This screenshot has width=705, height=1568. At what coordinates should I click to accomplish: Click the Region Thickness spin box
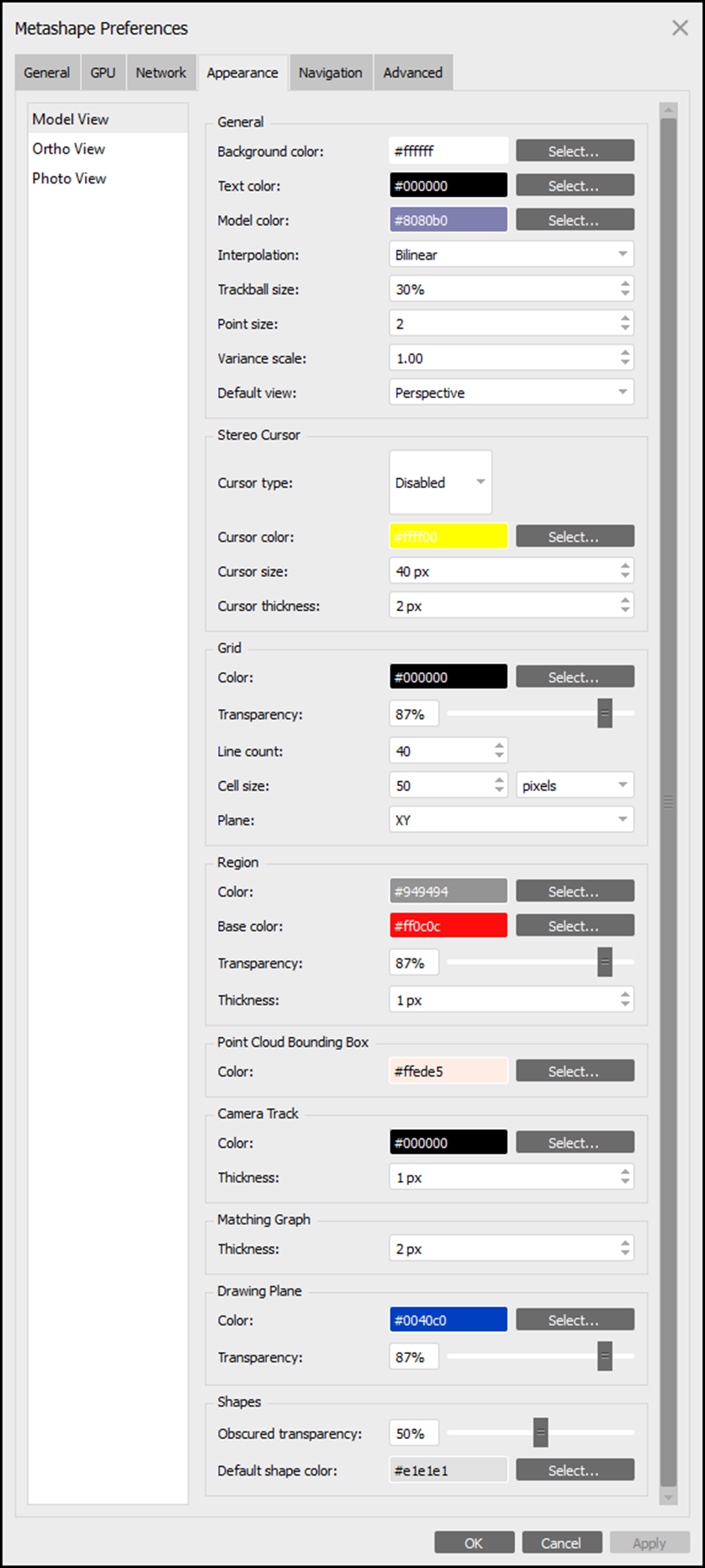click(x=512, y=1000)
